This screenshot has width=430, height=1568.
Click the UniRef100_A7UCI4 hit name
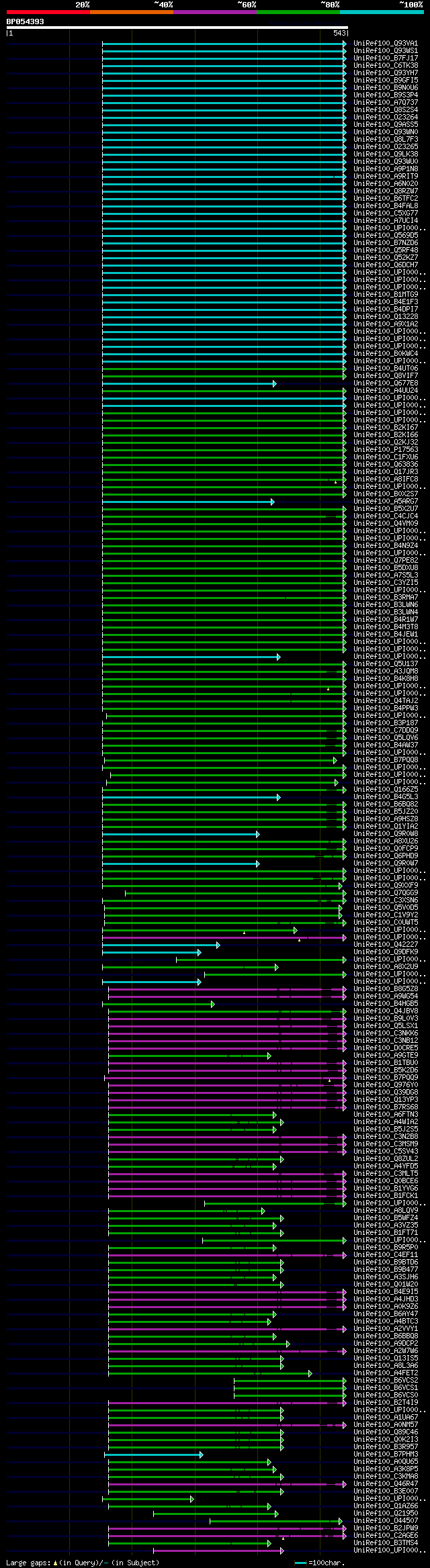(x=386, y=220)
